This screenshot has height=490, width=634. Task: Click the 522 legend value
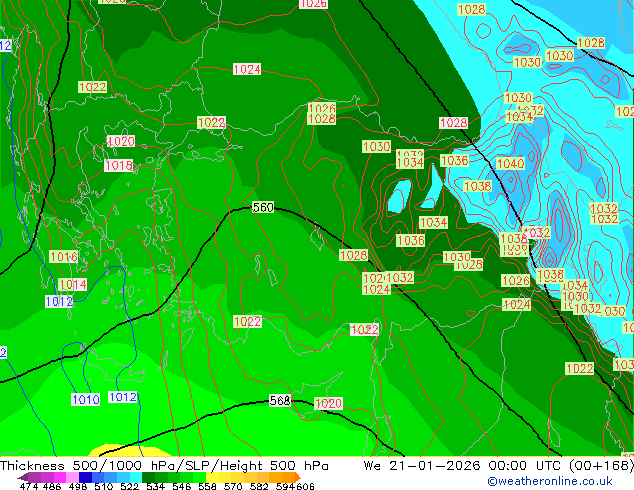[129, 486]
